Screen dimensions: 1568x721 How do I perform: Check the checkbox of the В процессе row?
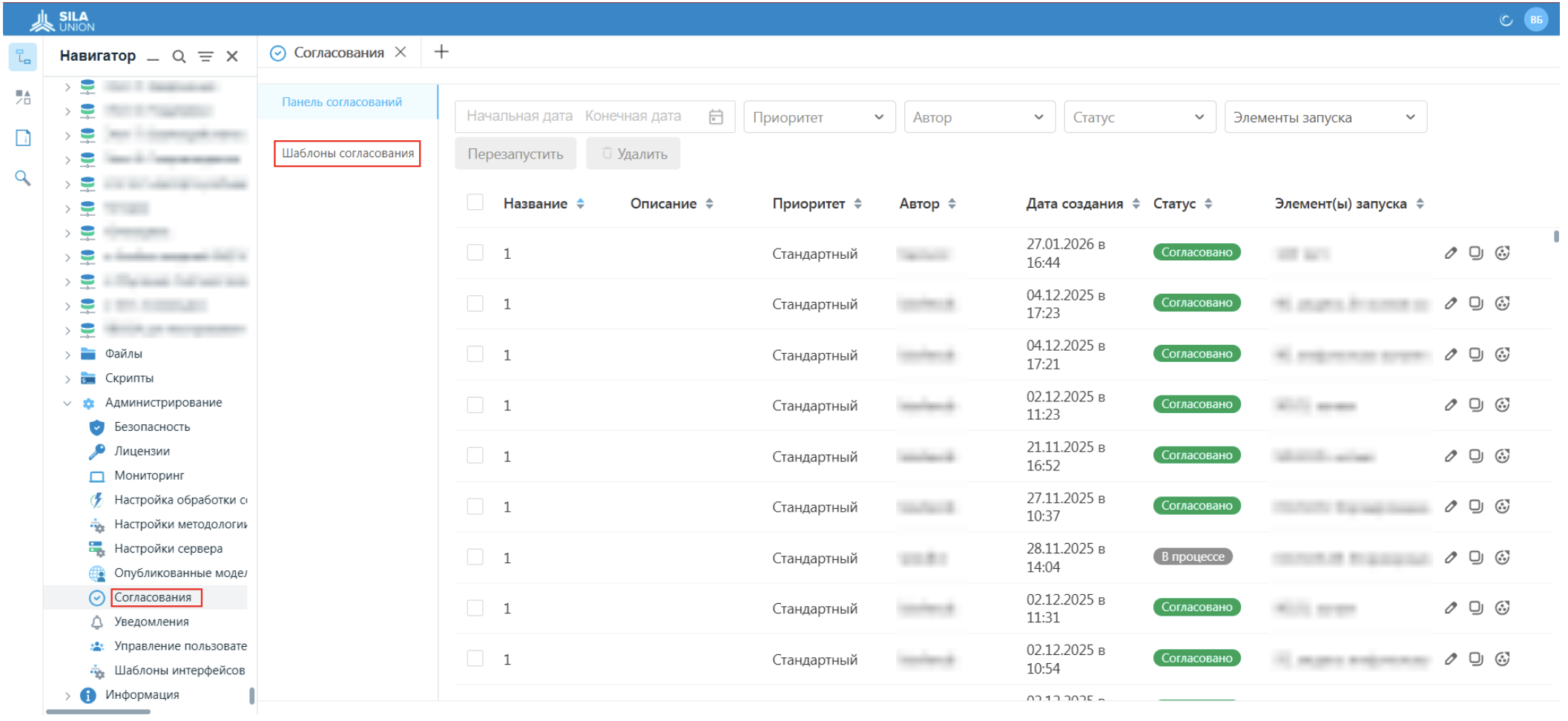[475, 557]
